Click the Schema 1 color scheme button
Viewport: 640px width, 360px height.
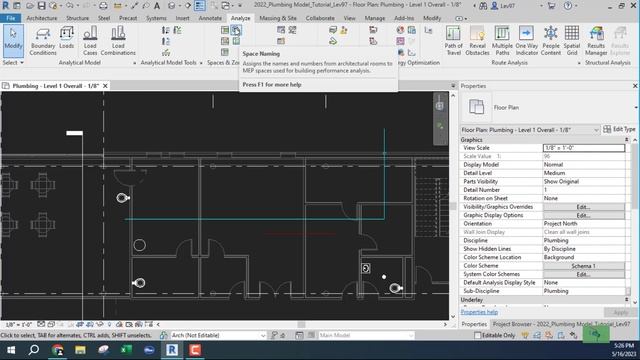(x=584, y=266)
